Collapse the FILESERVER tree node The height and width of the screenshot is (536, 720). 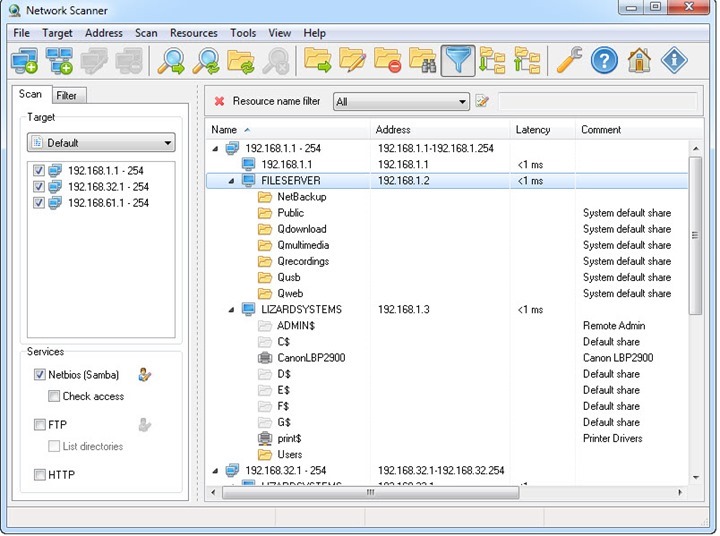(x=232, y=181)
